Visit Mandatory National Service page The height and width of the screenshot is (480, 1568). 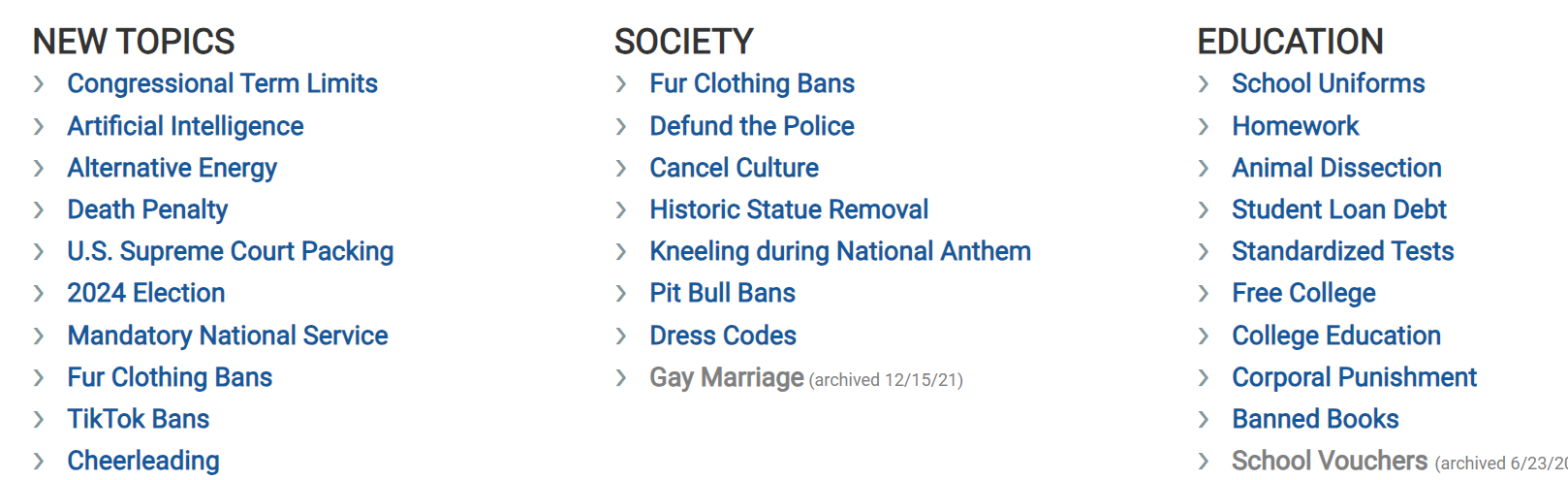click(x=228, y=336)
